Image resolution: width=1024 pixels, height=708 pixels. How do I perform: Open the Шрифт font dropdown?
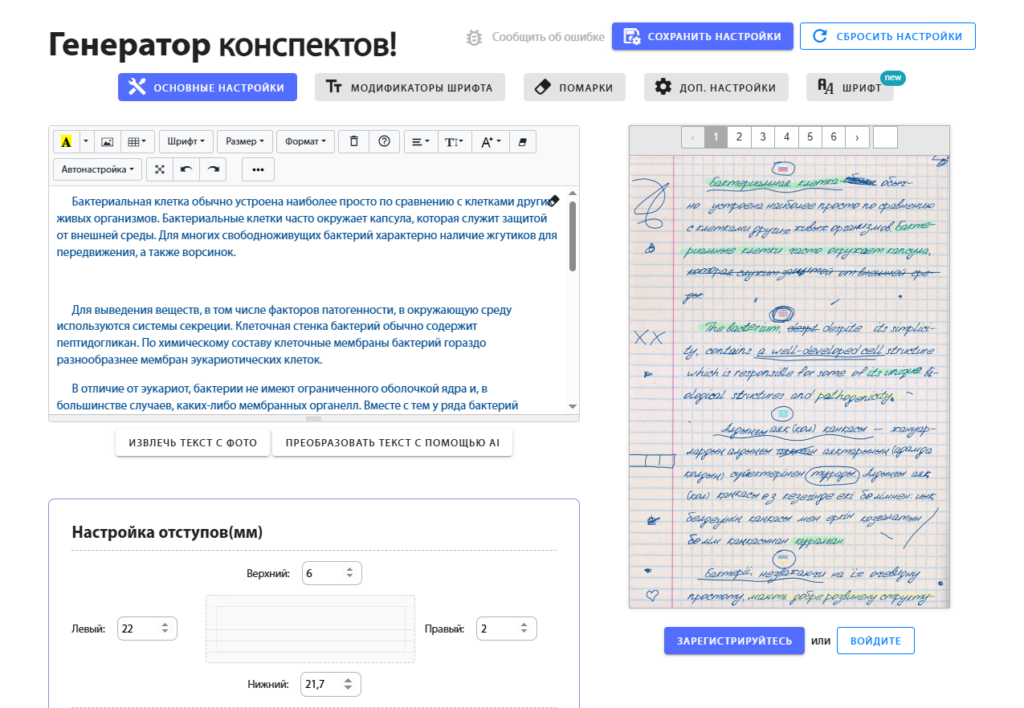186,142
